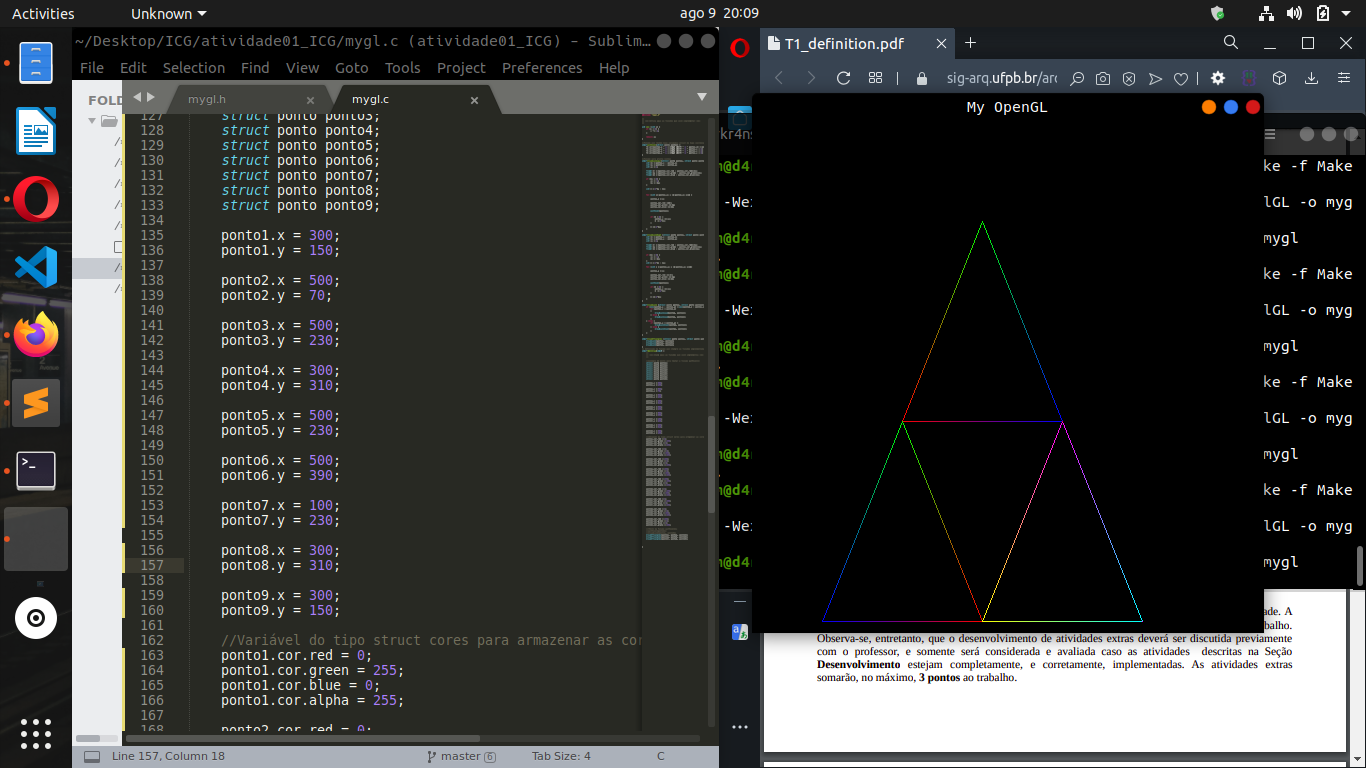Take a snapshot with Opera's camera icon

point(1102,78)
